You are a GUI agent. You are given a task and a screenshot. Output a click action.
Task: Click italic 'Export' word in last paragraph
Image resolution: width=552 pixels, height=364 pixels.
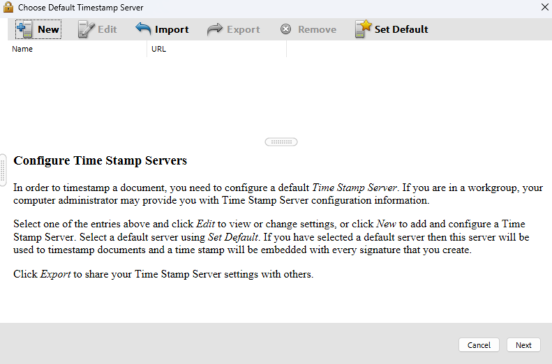pyautogui.click(x=55, y=274)
